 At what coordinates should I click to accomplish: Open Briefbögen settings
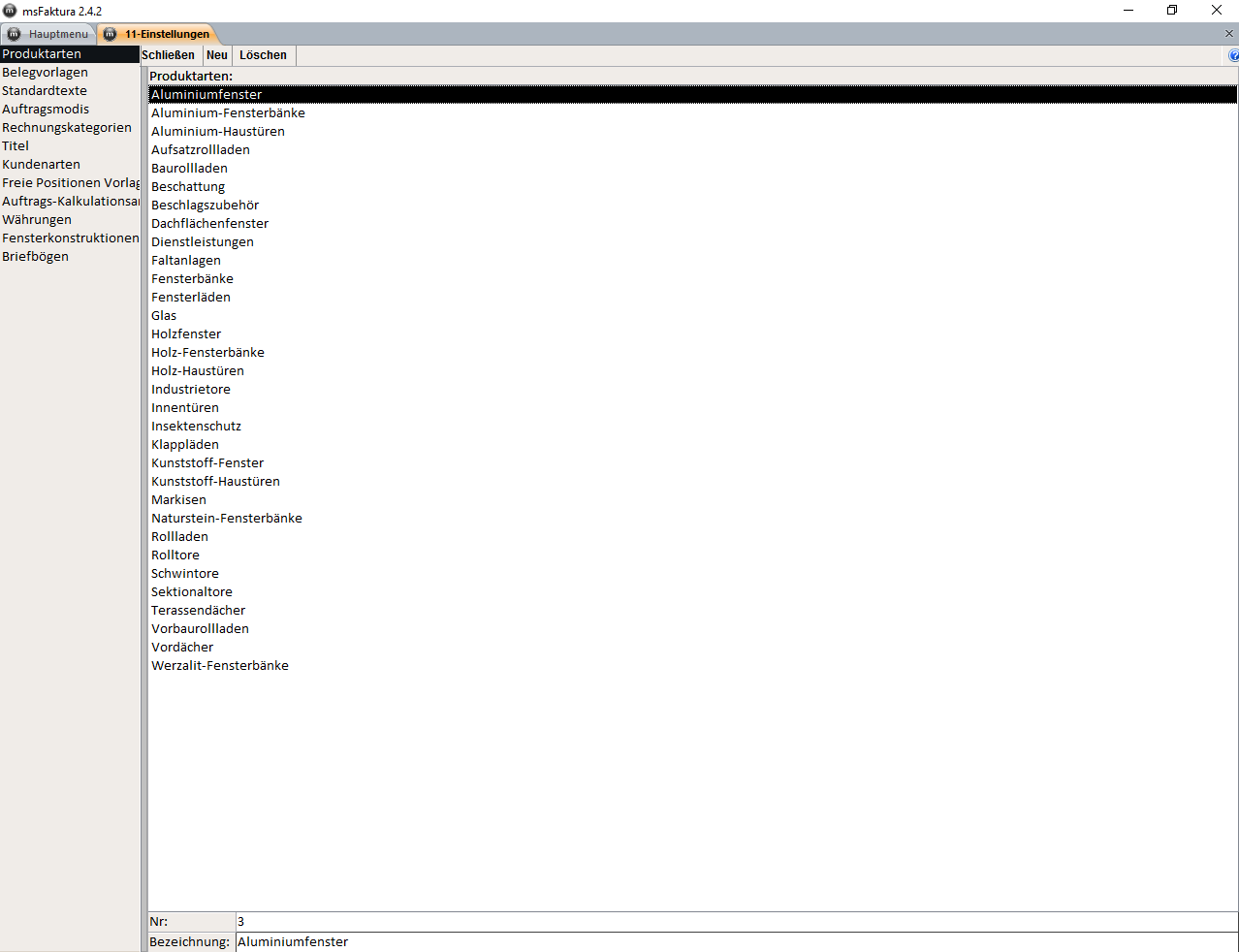[x=70, y=257]
